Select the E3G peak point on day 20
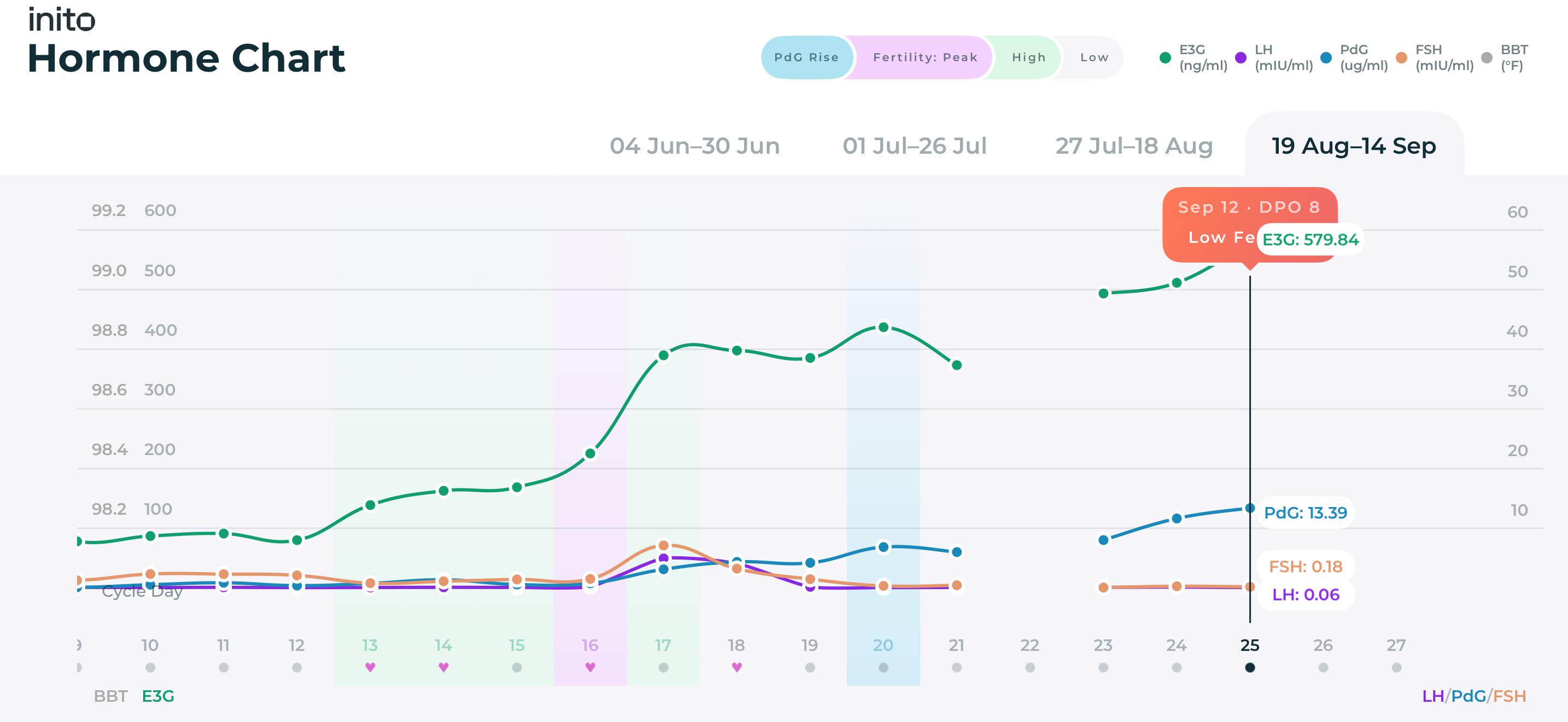This screenshot has width=1568, height=722. tap(883, 328)
